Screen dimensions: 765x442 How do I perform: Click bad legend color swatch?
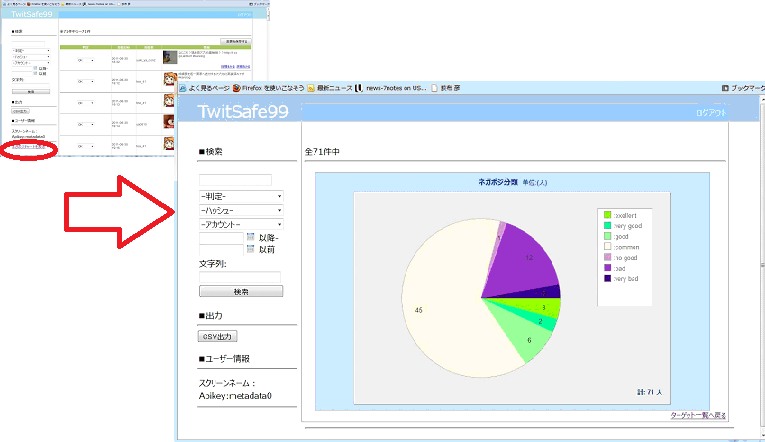click(x=607, y=268)
